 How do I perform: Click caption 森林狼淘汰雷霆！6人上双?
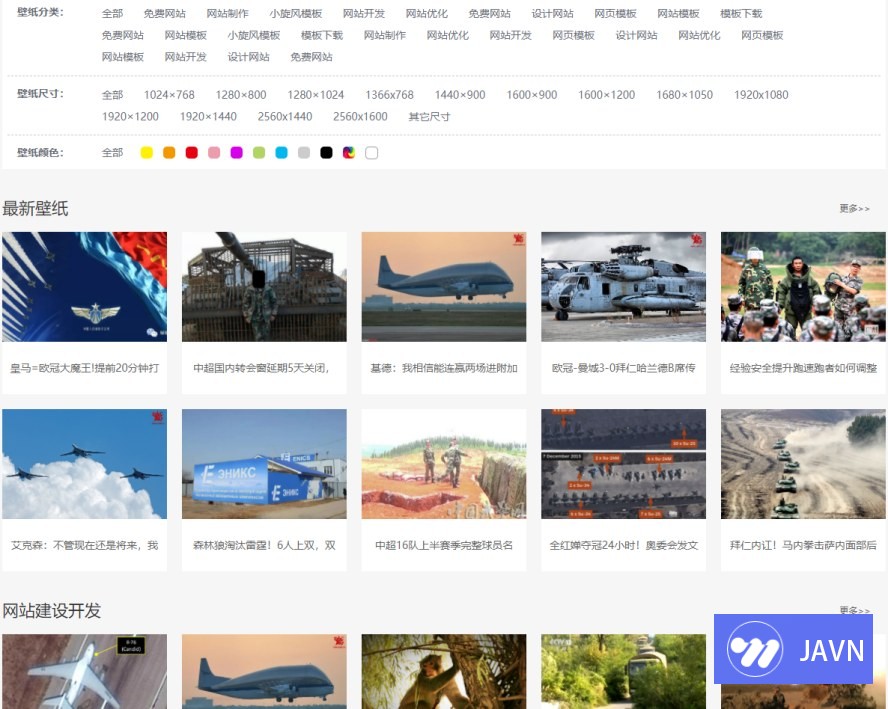pyautogui.click(x=264, y=545)
